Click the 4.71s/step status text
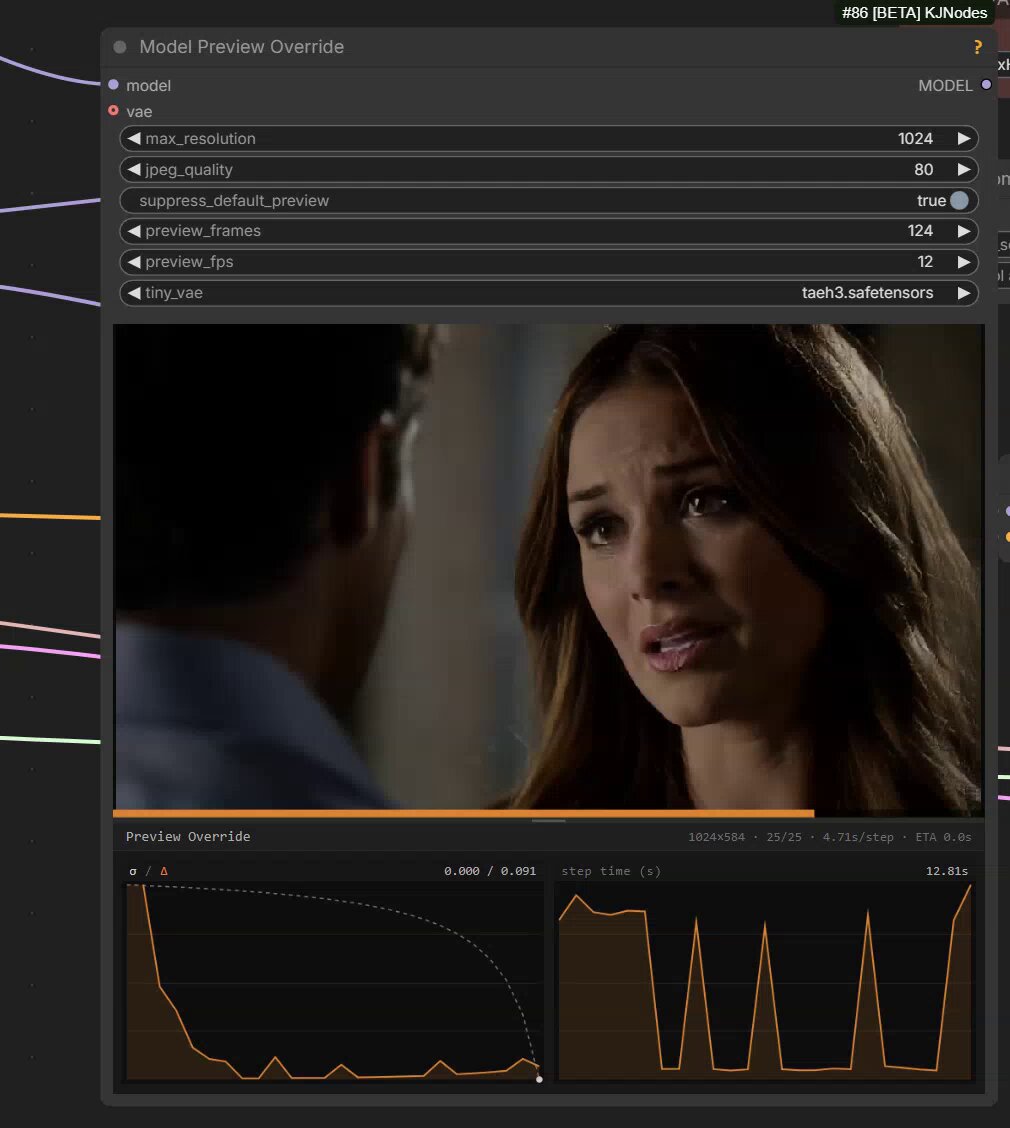Image resolution: width=1010 pixels, height=1128 pixels. coord(858,837)
